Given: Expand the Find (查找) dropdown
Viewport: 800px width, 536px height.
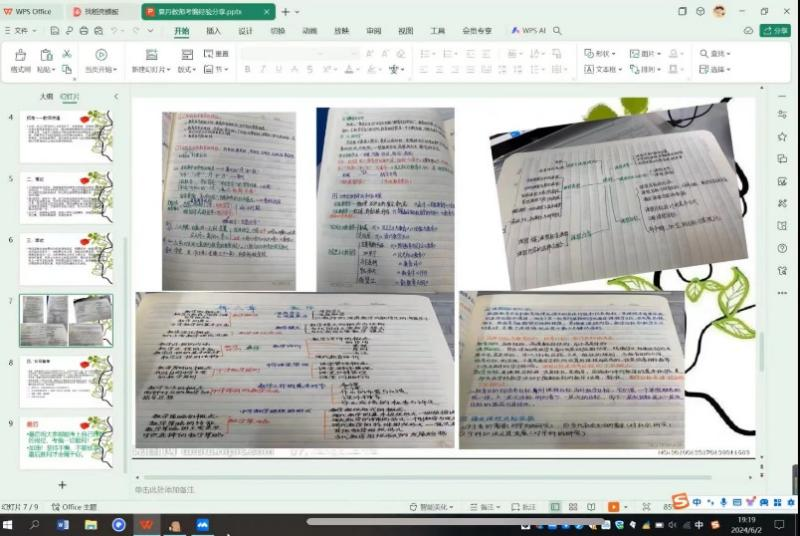Looking at the screenshot, I should (716, 53).
